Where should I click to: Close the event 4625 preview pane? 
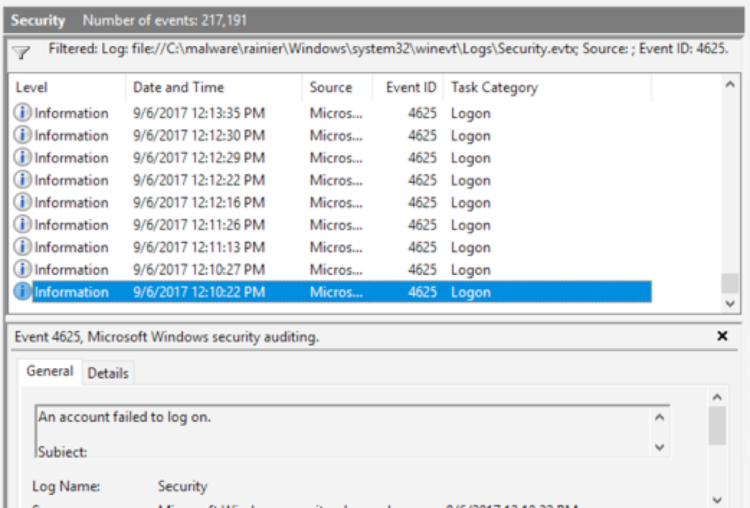tap(722, 337)
